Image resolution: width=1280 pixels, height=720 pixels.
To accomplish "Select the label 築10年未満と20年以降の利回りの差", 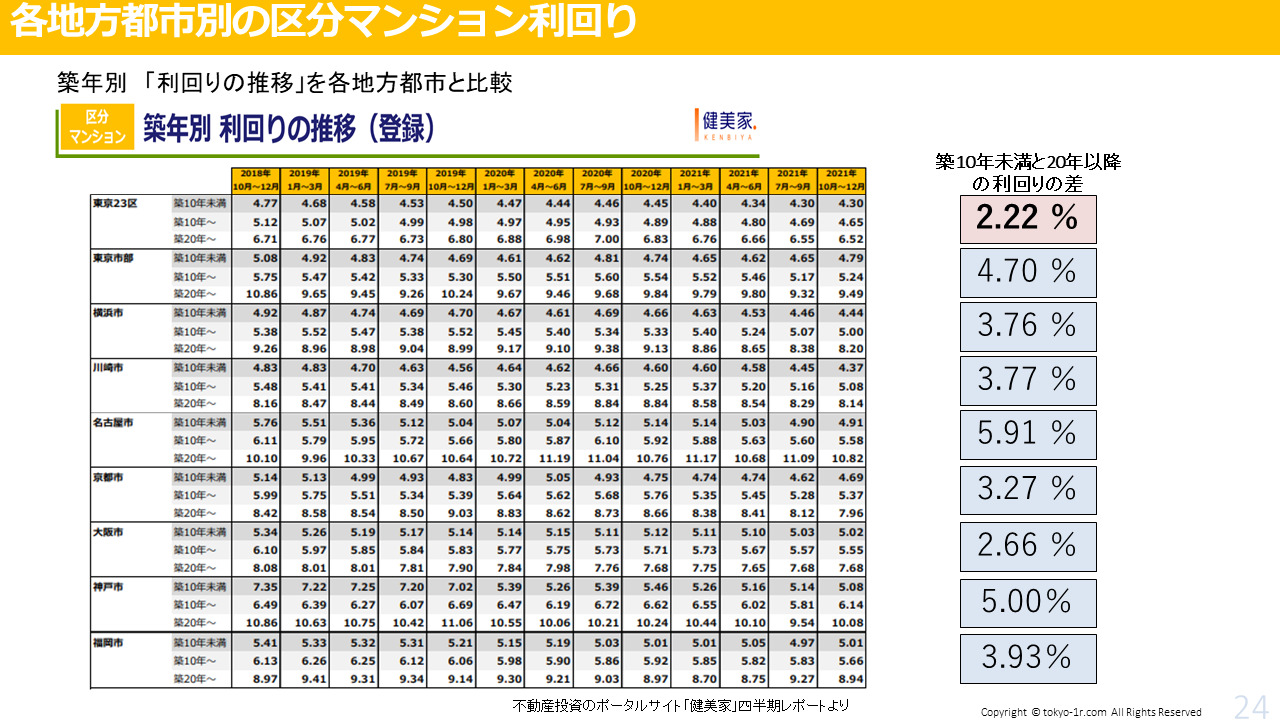I will tap(1028, 172).
